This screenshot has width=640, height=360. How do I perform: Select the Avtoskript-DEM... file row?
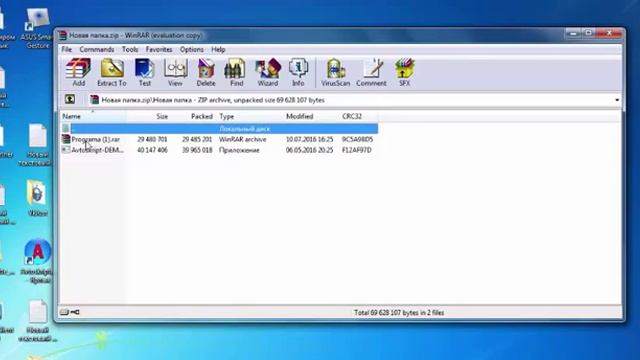(219, 150)
